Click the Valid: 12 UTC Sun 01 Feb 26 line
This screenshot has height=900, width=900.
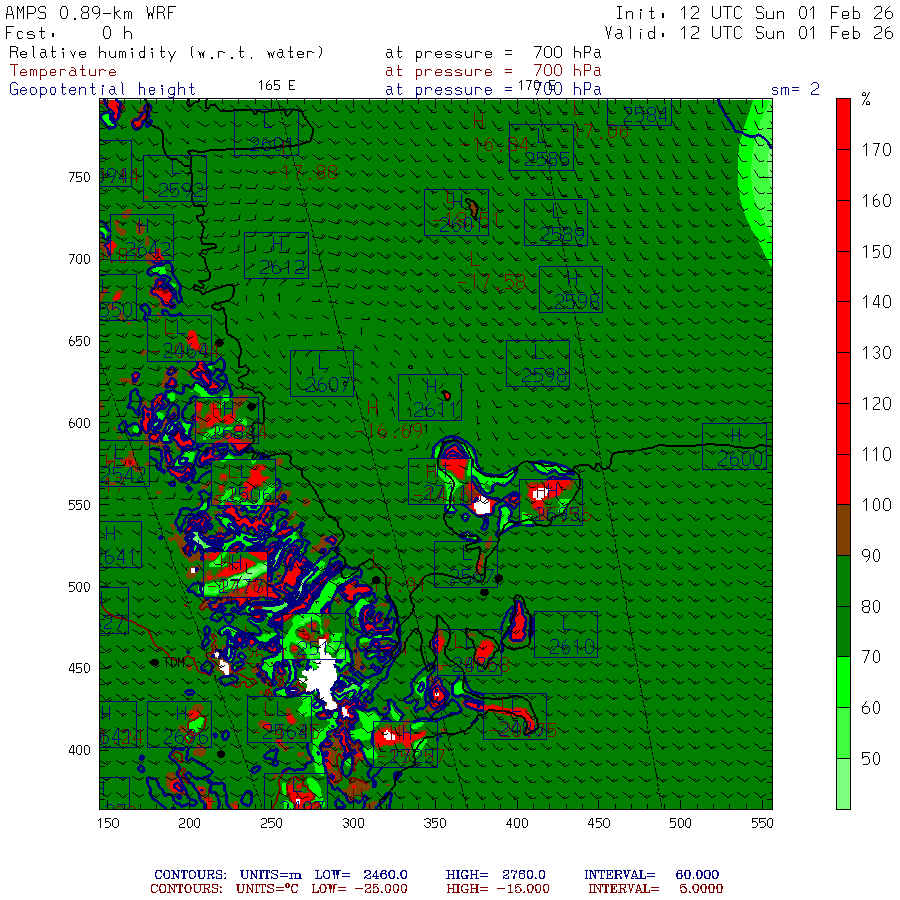pyautogui.click(x=748, y=33)
